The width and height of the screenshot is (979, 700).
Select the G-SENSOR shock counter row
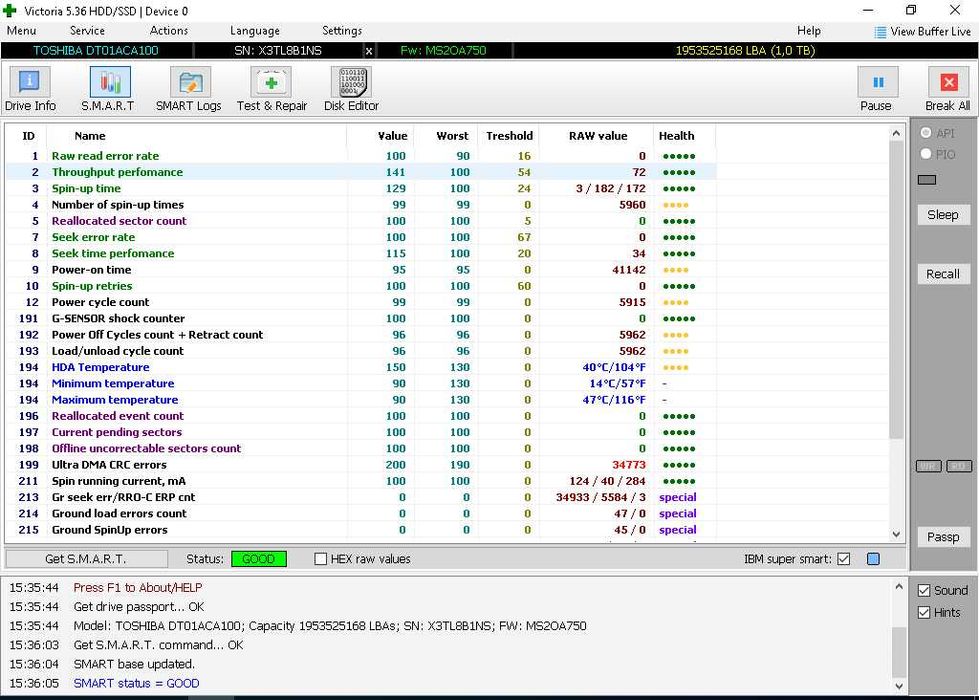pos(361,318)
